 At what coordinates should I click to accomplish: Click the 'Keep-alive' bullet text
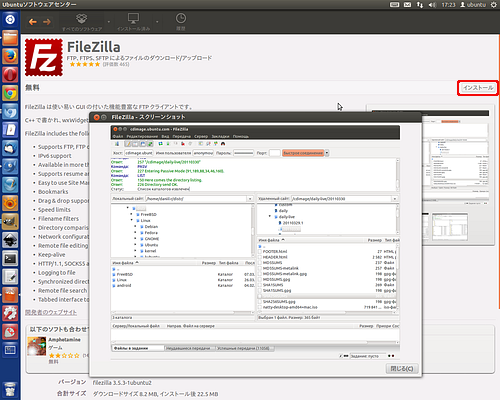[x=52, y=255]
